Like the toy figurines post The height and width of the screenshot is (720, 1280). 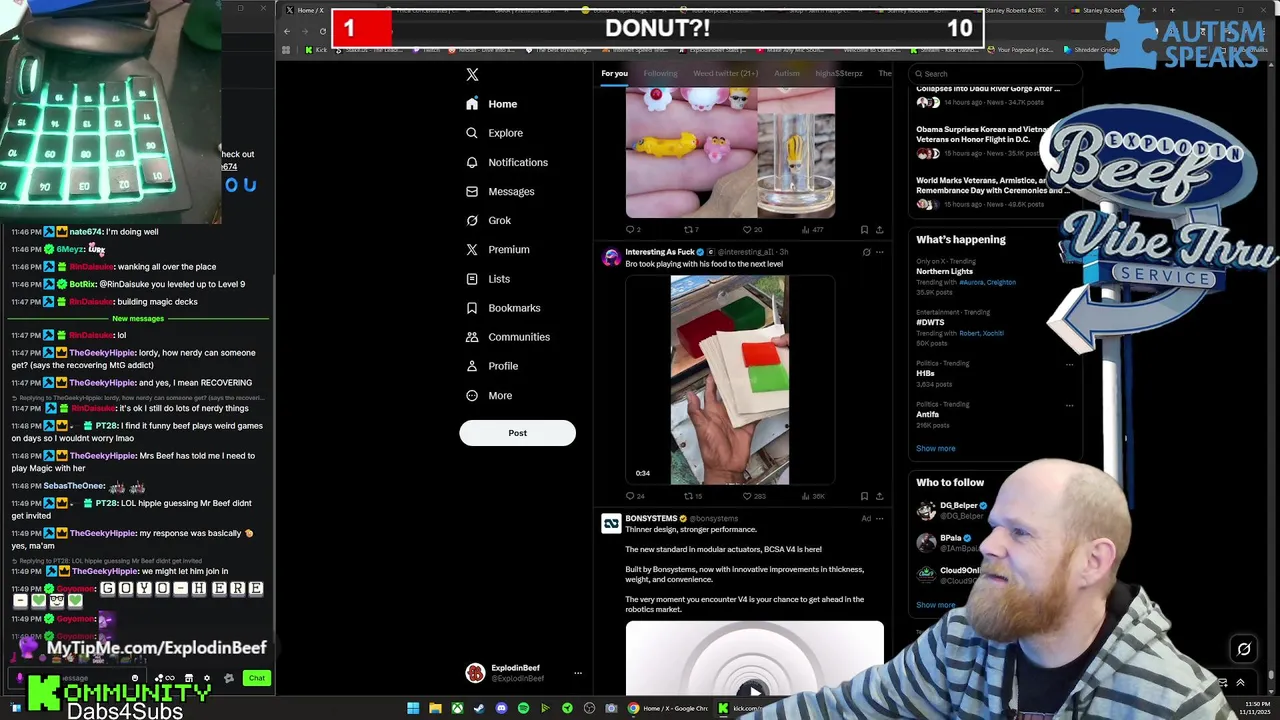[751, 229]
